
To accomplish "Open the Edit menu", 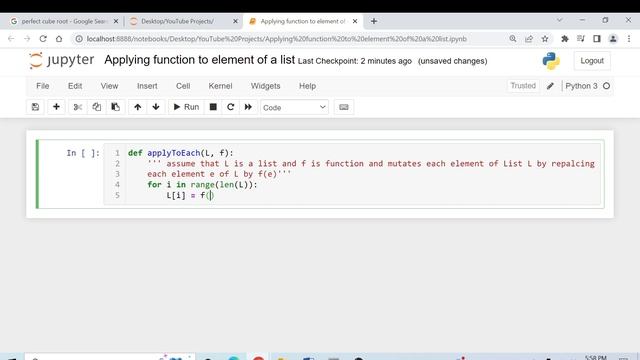I will (75, 86).
